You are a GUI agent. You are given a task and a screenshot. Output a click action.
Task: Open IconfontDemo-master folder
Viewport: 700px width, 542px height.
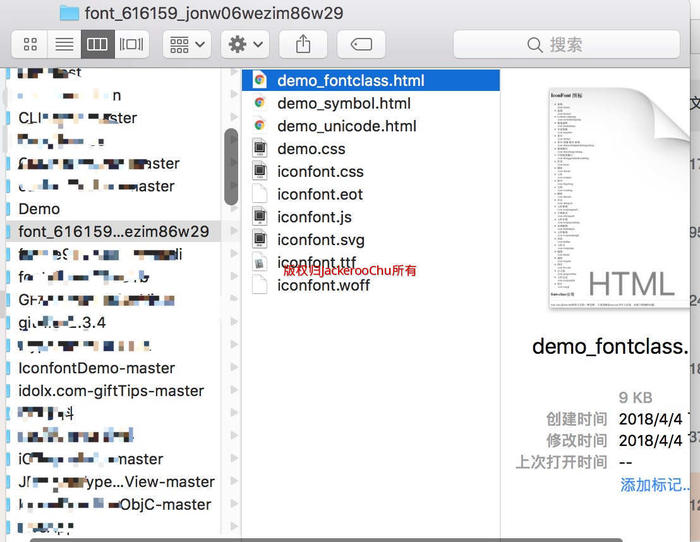pos(96,368)
